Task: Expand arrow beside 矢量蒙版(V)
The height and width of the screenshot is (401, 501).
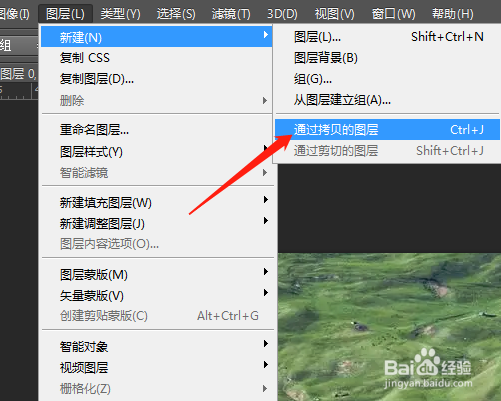Action: coord(265,293)
